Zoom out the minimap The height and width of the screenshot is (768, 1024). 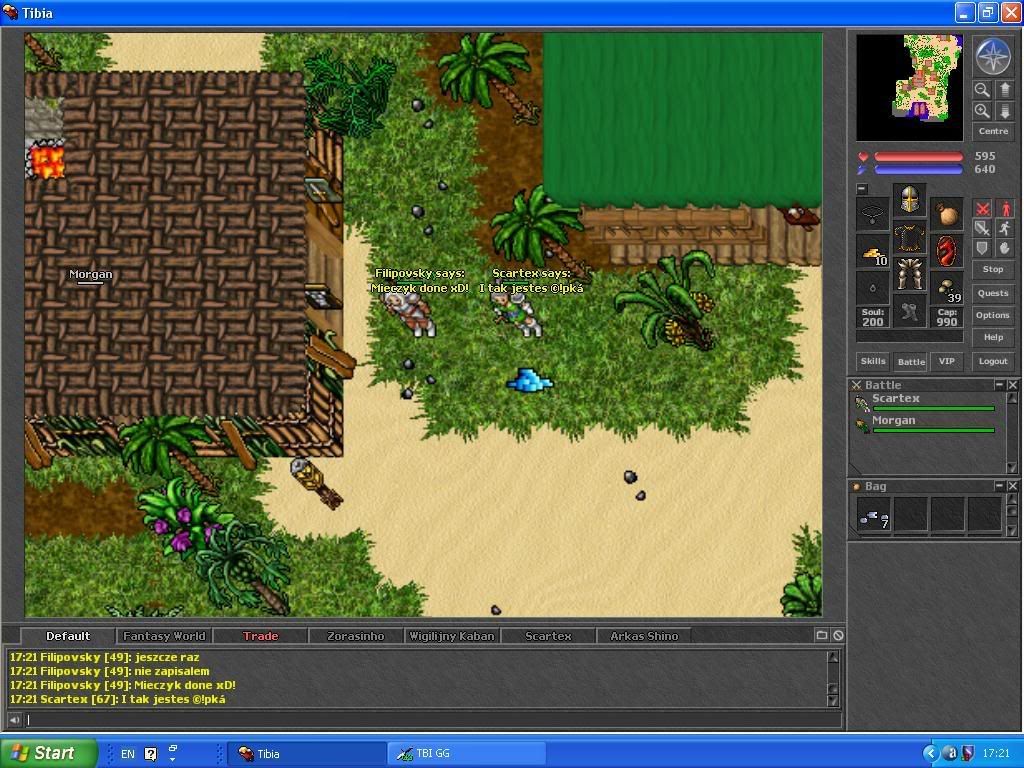(982, 89)
